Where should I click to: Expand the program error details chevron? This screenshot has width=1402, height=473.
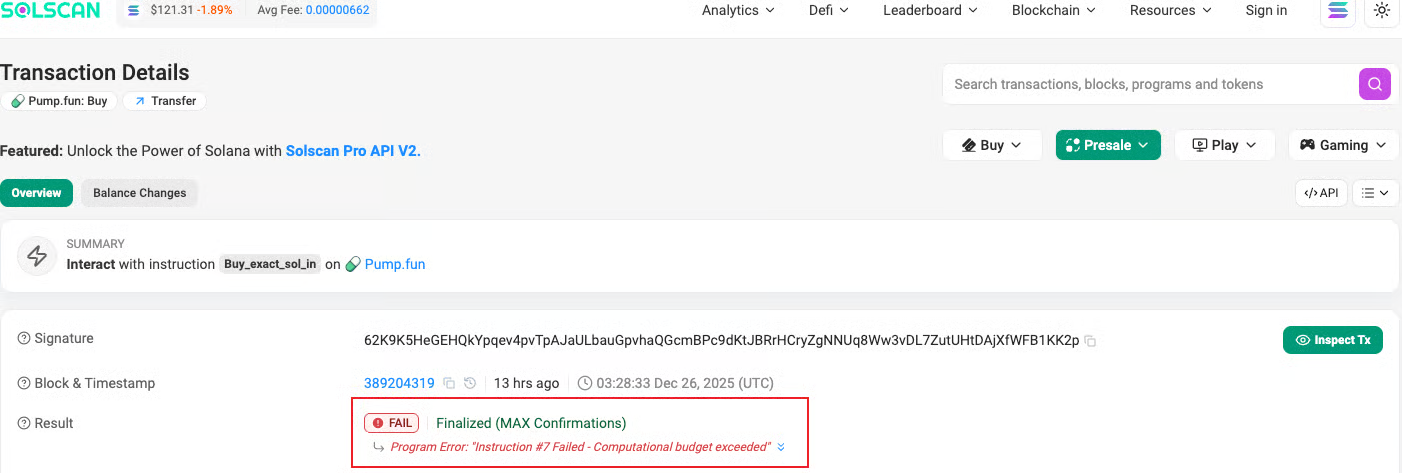pos(781,447)
